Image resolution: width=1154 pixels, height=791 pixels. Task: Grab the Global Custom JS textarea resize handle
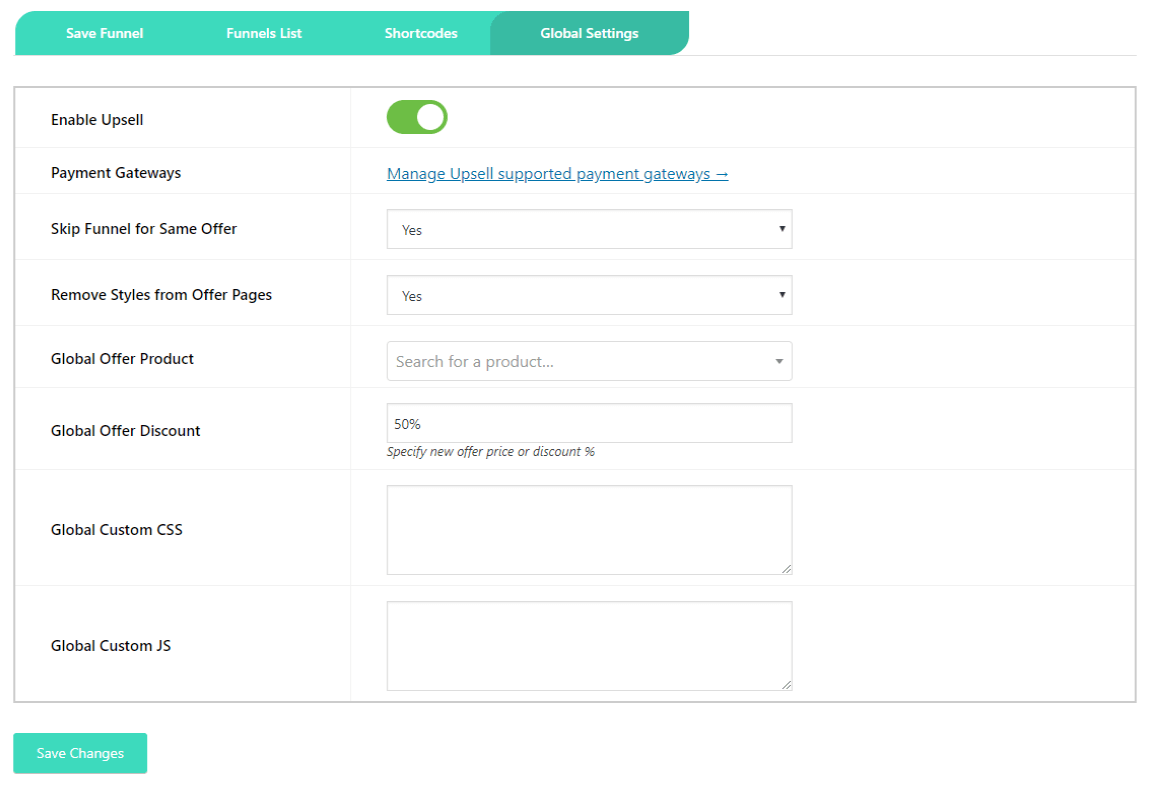point(786,684)
